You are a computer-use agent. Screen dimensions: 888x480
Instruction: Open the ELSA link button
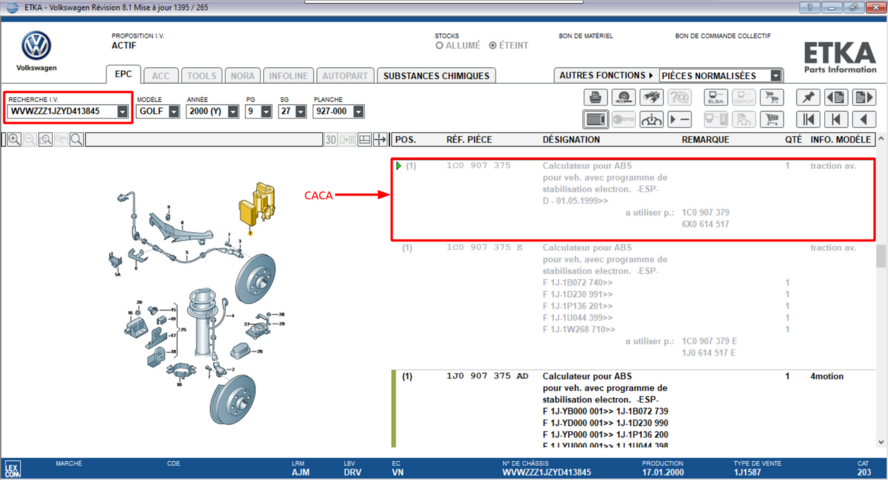coord(716,97)
